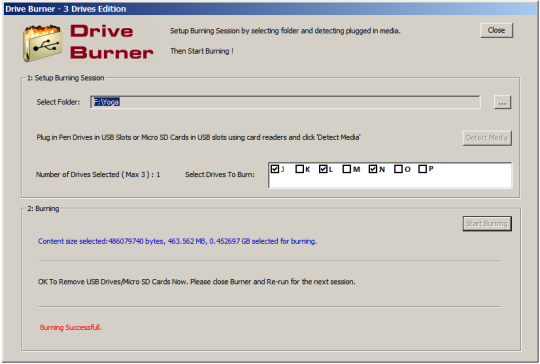Click the 'Plug in Pen Drives' instruction text
Viewport: 540px width, 364px height.
click(x=198, y=137)
